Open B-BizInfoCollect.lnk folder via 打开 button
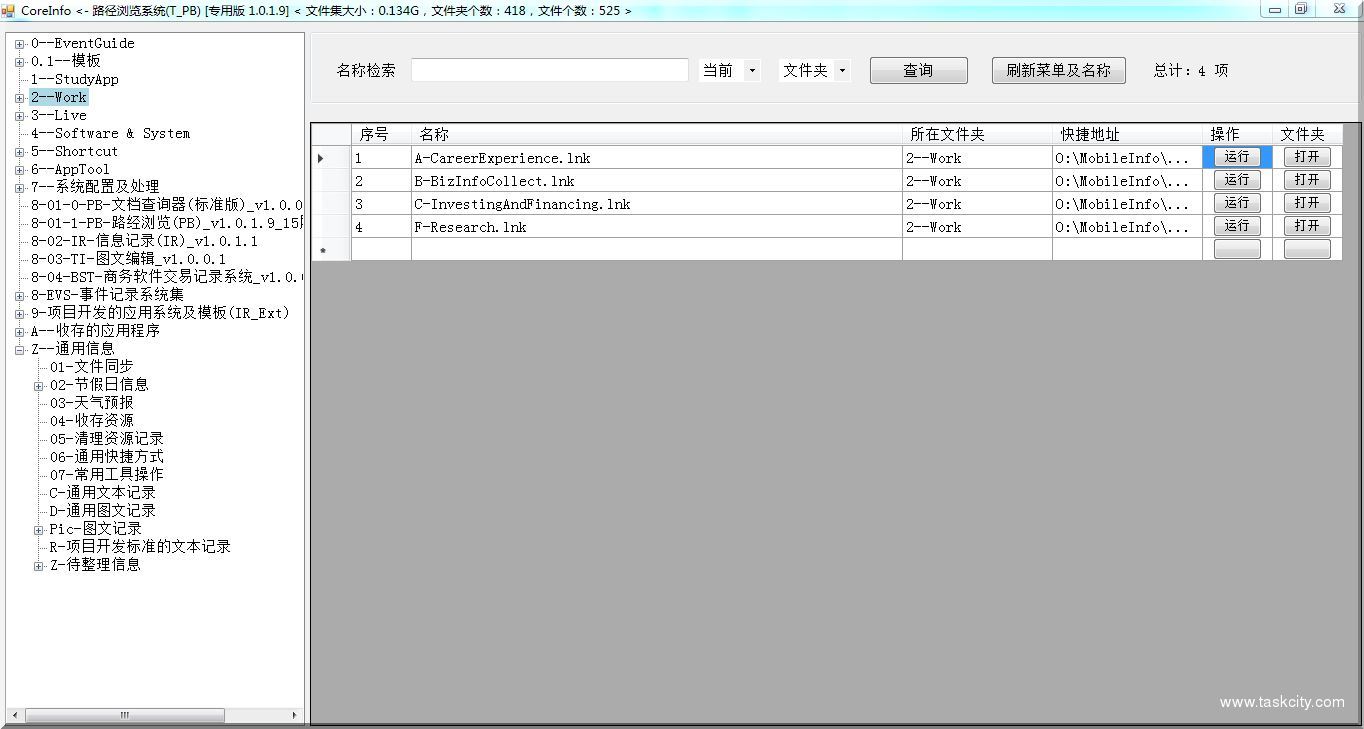The image size is (1364, 729). (1306, 180)
